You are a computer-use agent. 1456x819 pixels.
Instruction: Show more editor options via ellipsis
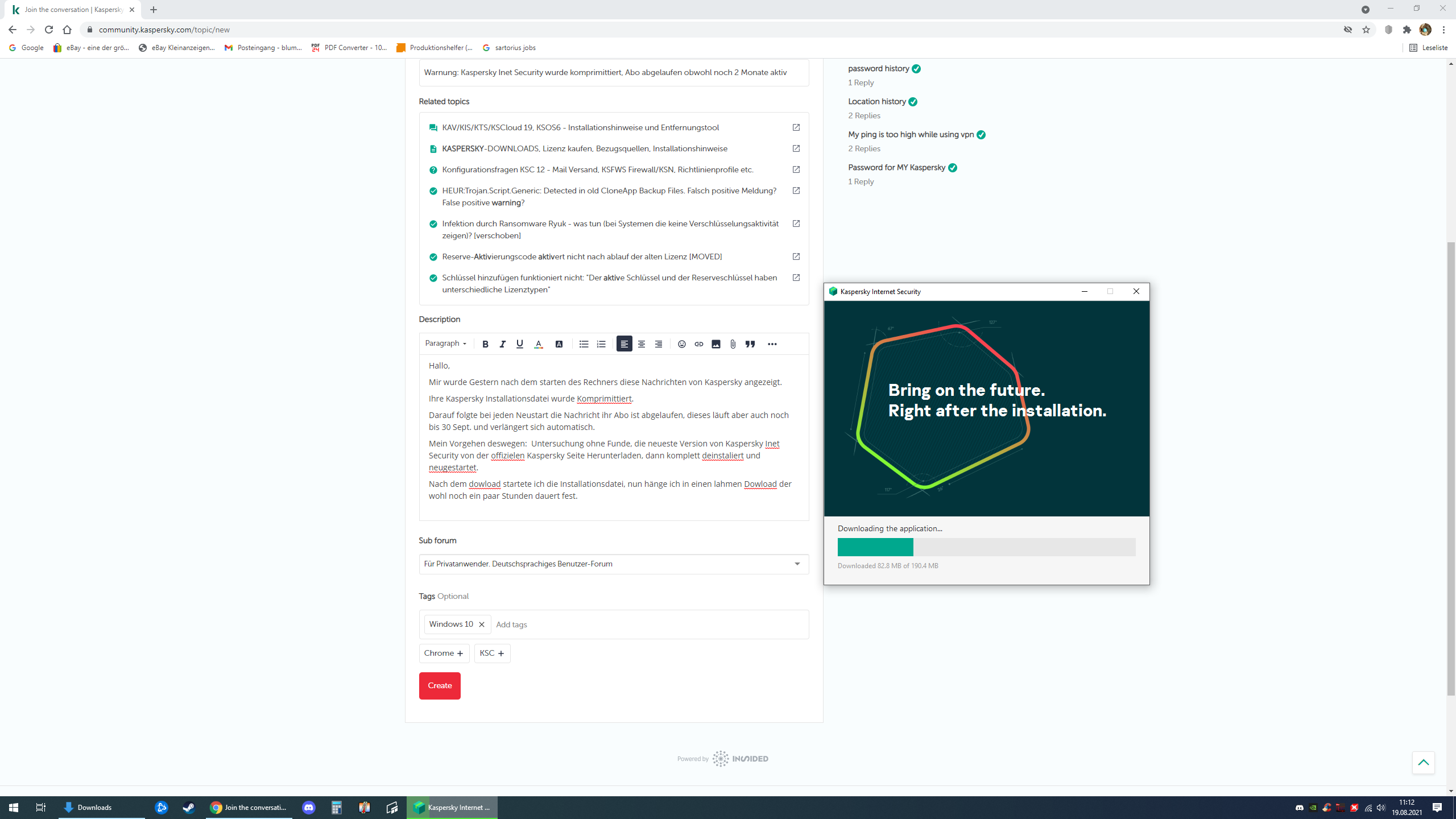[x=772, y=344]
